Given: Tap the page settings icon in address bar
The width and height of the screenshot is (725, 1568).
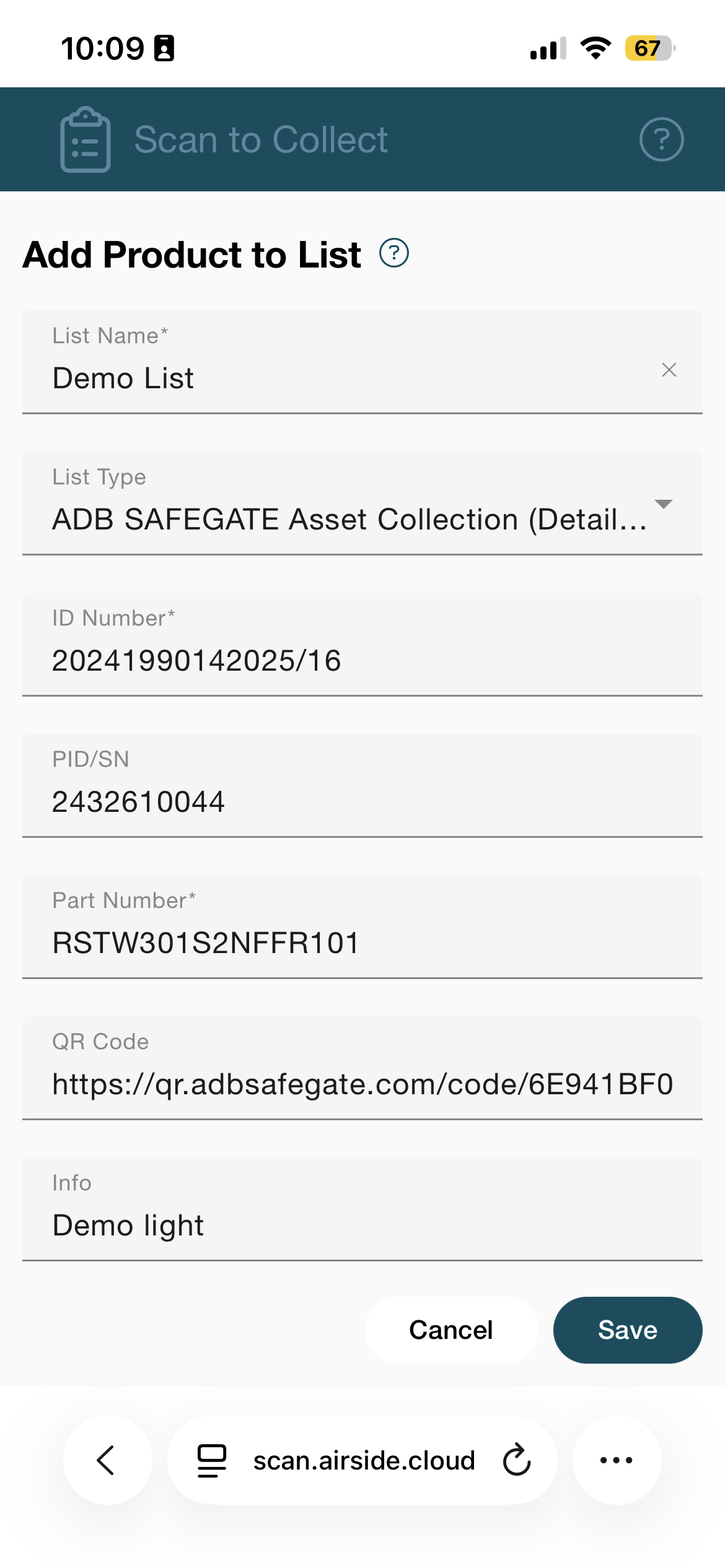Looking at the screenshot, I should [212, 1460].
